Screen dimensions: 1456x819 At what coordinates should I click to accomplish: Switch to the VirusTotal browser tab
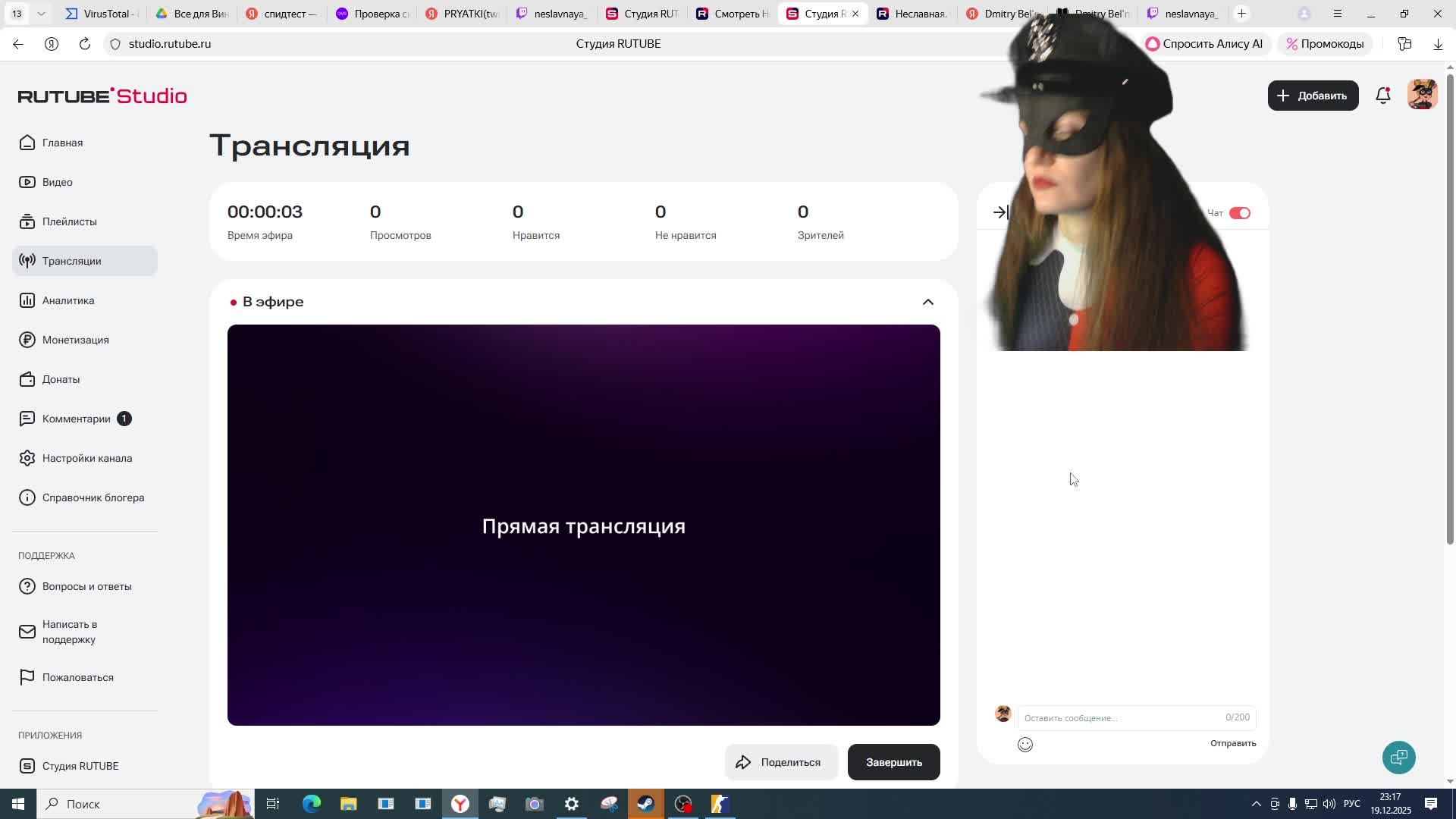pyautogui.click(x=102, y=14)
